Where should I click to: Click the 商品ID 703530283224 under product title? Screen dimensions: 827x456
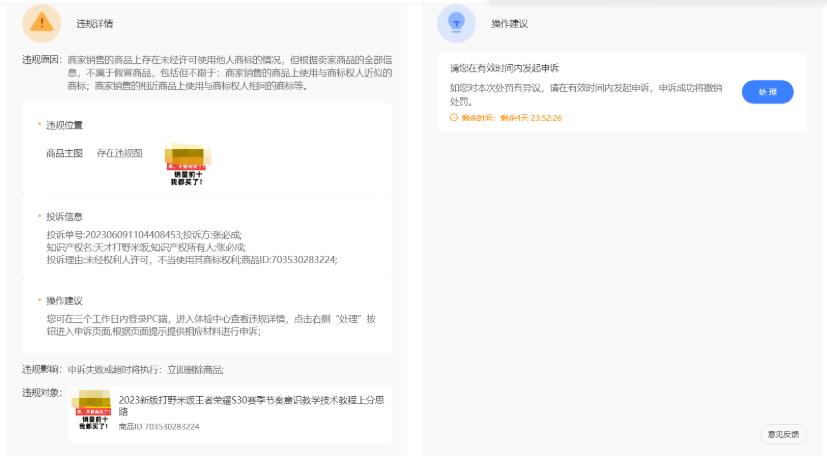coord(159,427)
